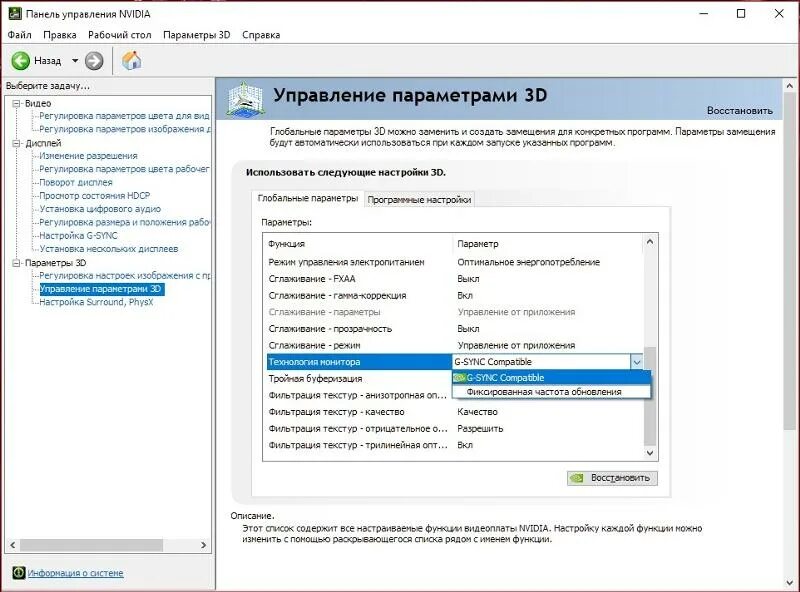This screenshot has height=592, width=800.
Task: Open the Правка menu
Action: (60, 35)
